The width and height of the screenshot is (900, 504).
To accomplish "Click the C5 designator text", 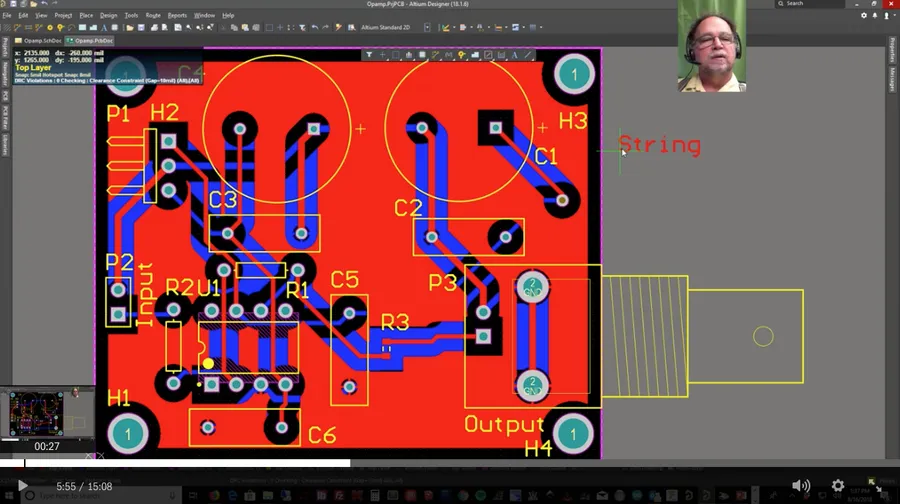I will click(344, 280).
